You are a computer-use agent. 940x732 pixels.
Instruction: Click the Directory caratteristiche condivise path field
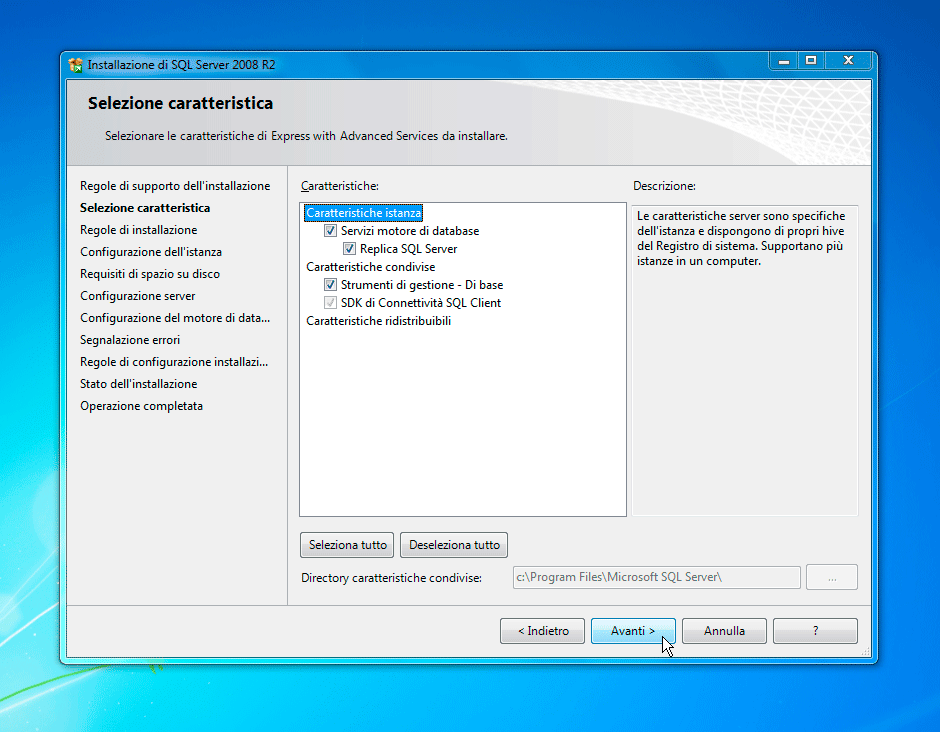tap(656, 577)
